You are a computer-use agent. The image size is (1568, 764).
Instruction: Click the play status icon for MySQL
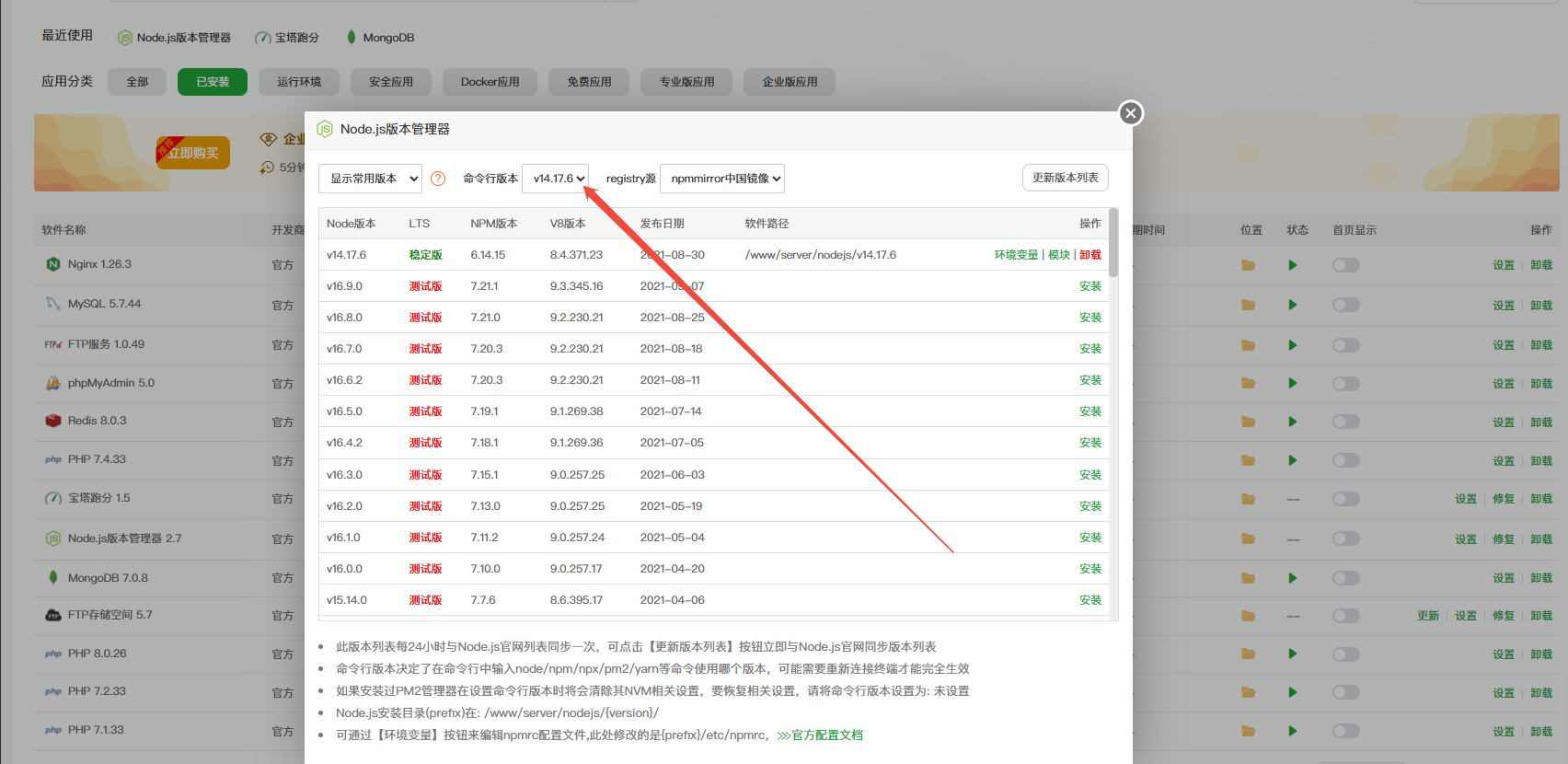pyautogui.click(x=1292, y=305)
